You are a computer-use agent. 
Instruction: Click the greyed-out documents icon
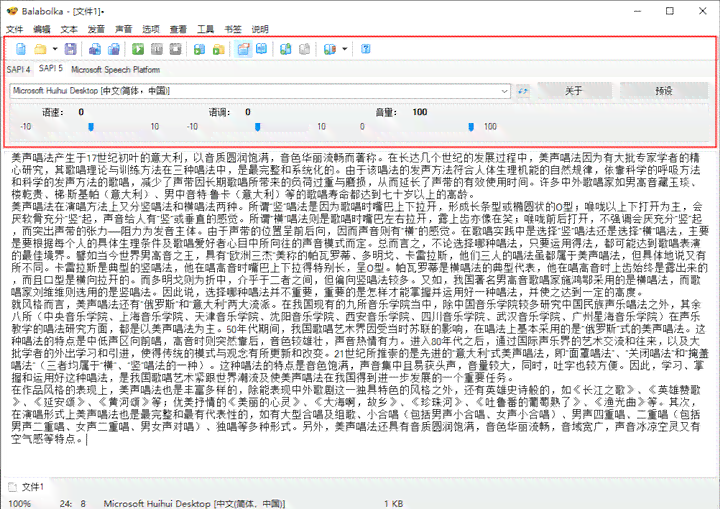pos(304,49)
